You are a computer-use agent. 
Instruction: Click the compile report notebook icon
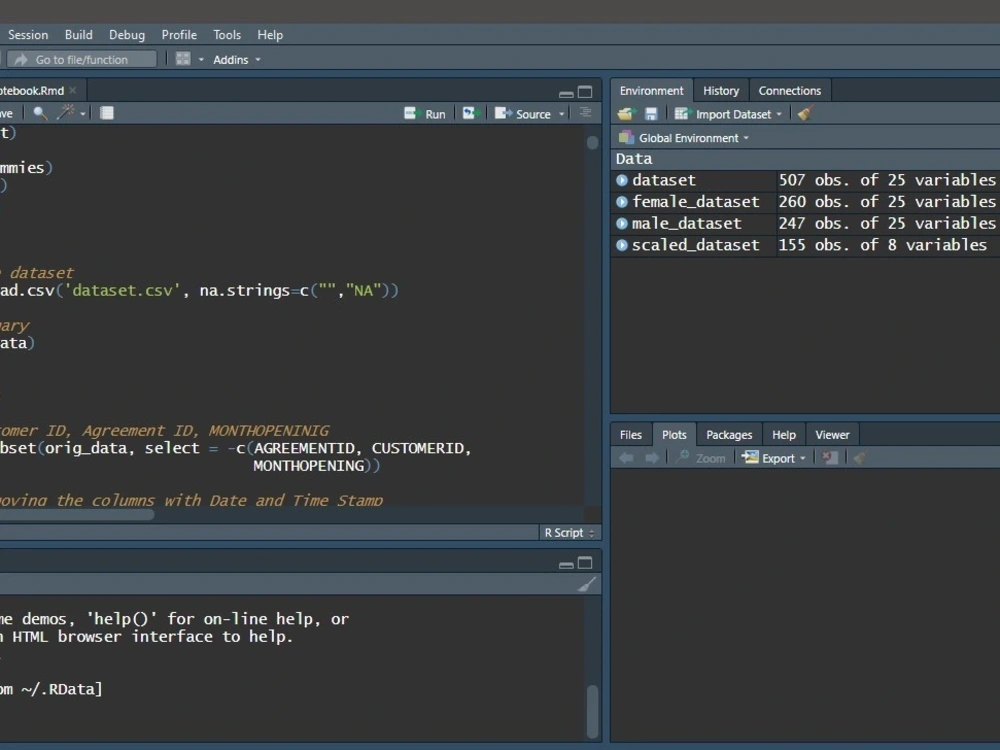[x=107, y=114]
